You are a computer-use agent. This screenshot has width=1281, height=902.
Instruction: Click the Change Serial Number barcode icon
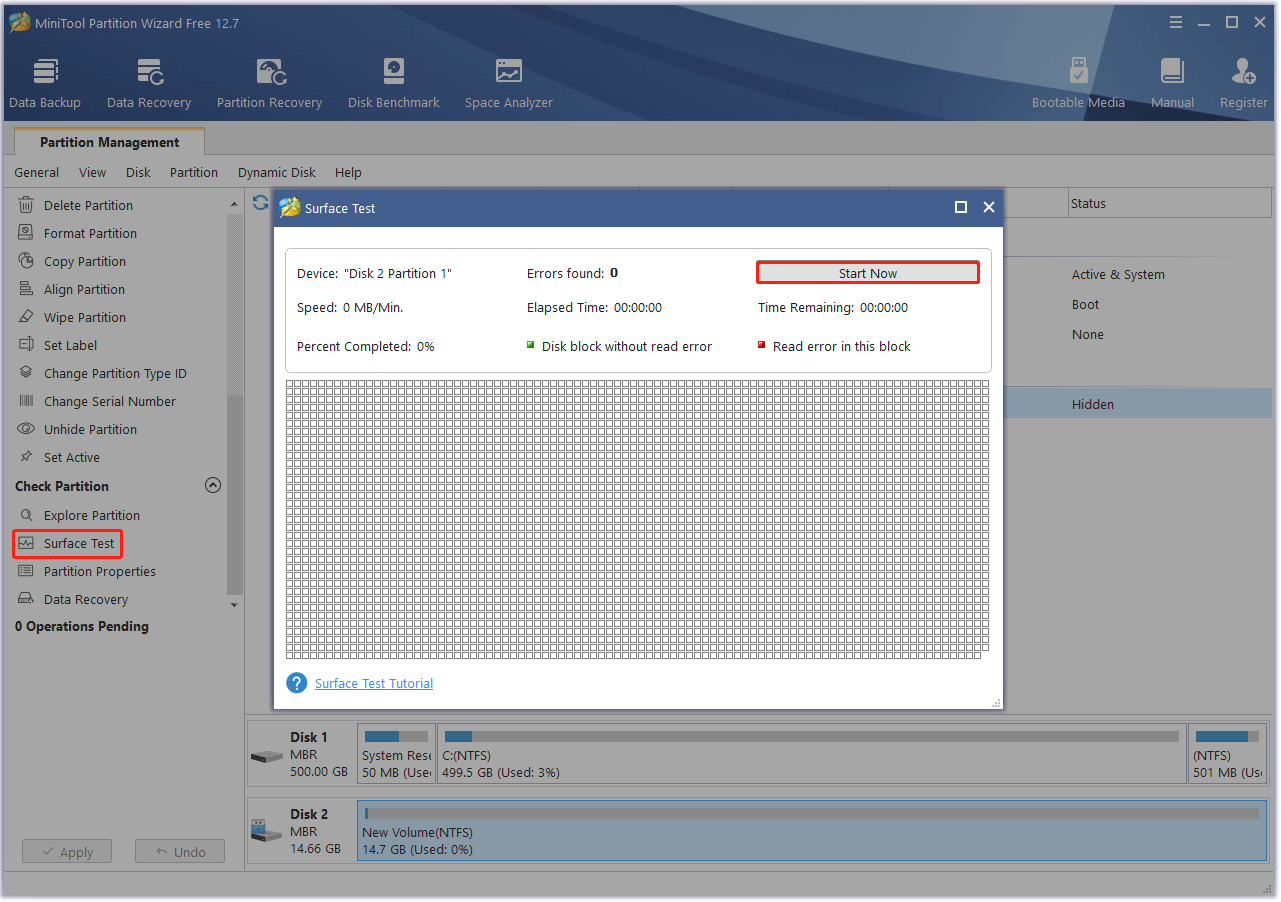click(x=26, y=401)
